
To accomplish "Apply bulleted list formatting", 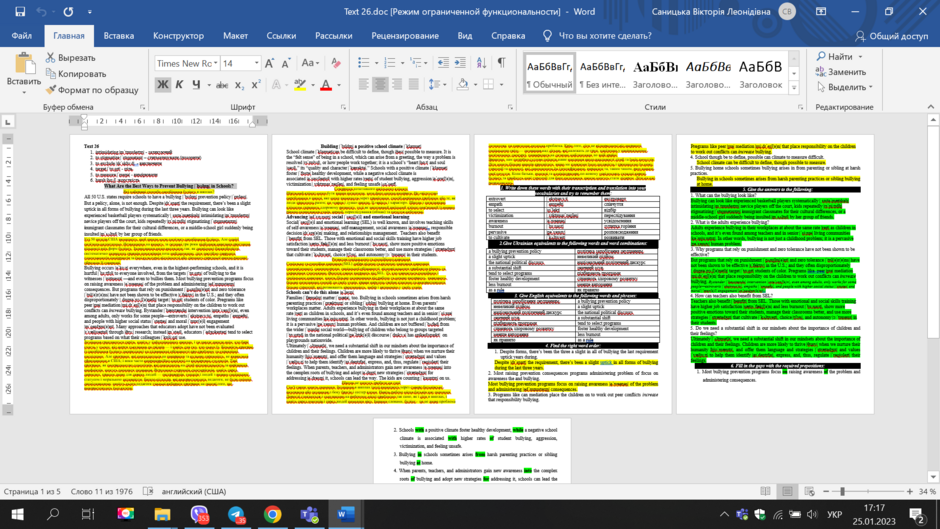I will click(x=363, y=63).
